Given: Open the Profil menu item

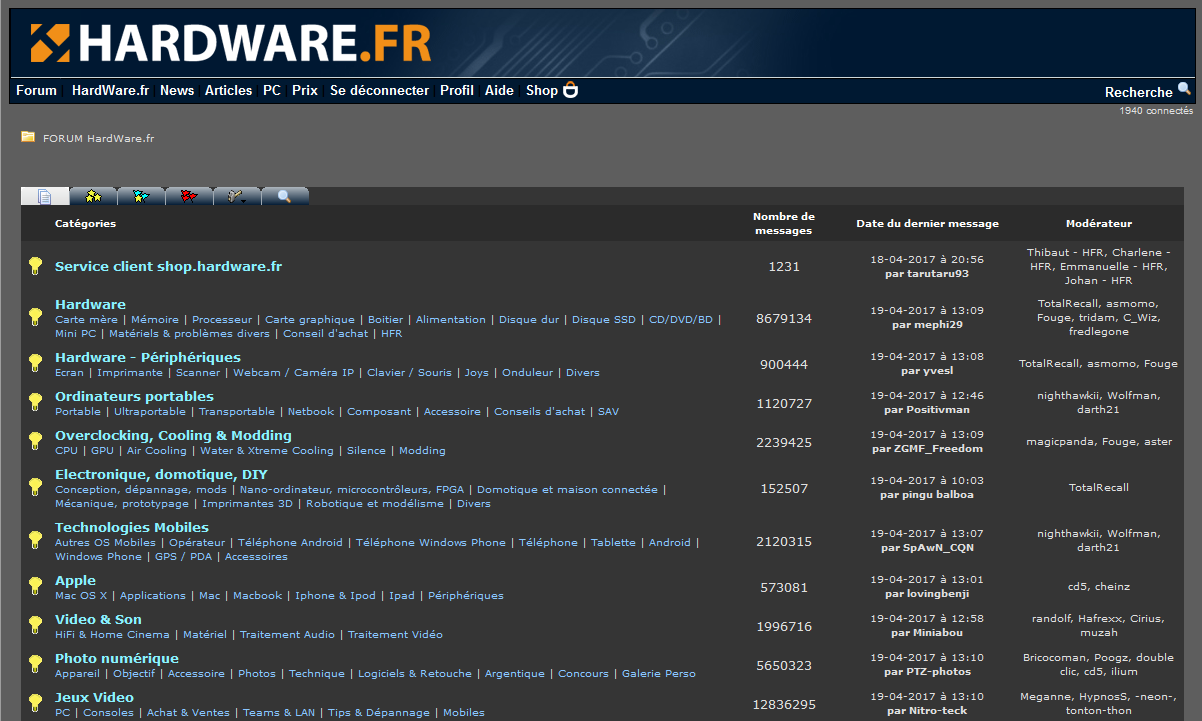Looking at the screenshot, I should click(457, 90).
